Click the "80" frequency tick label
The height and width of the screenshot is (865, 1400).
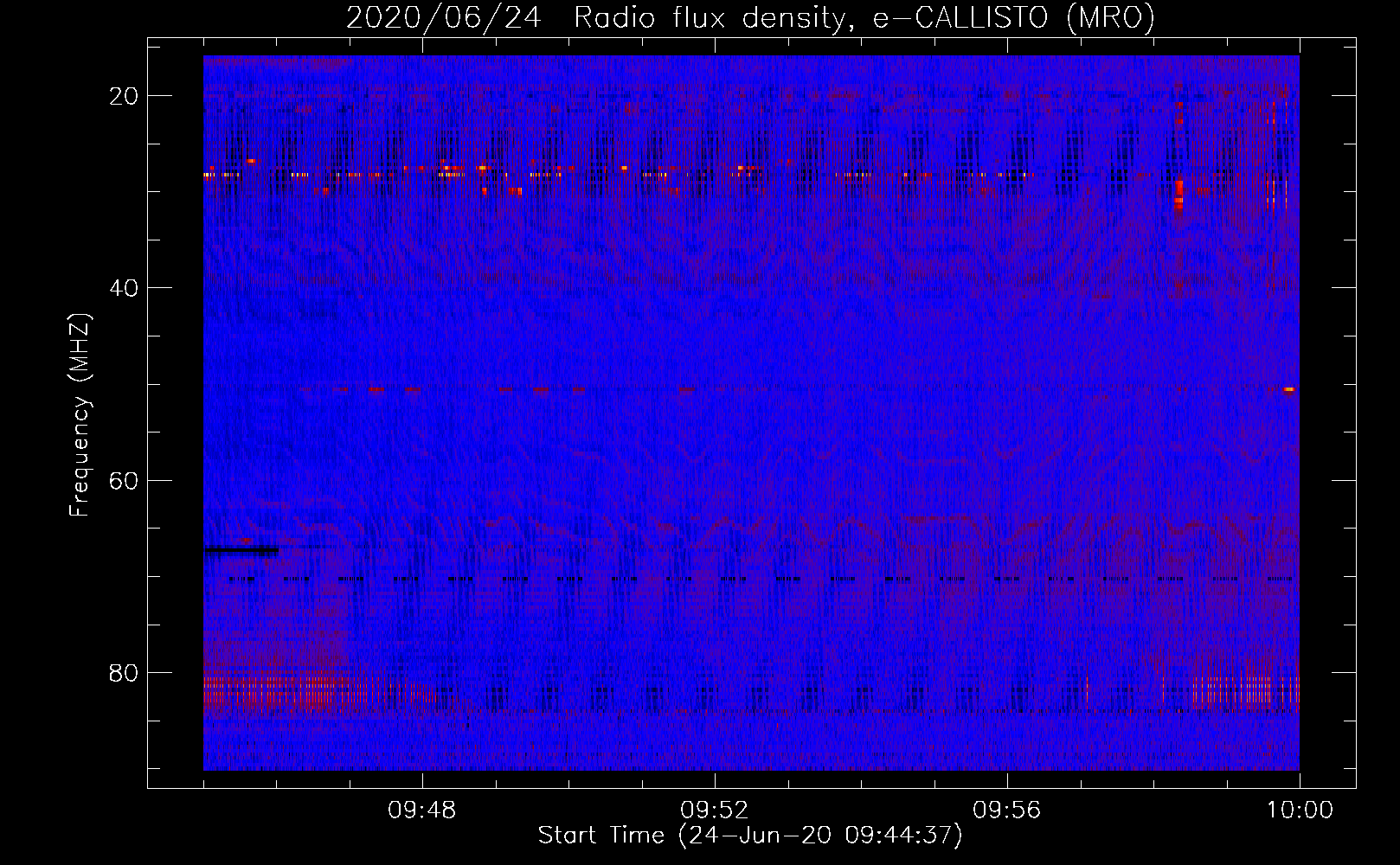(x=125, y=672)
